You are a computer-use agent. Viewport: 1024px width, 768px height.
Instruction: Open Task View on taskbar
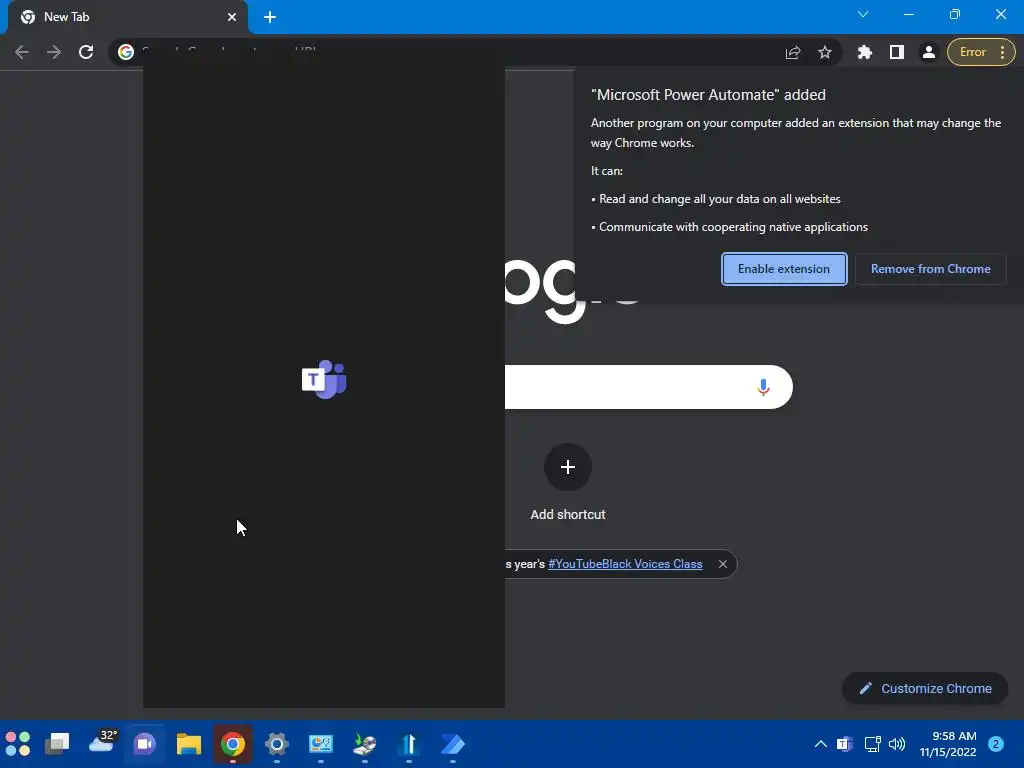[x=57, y=744]
